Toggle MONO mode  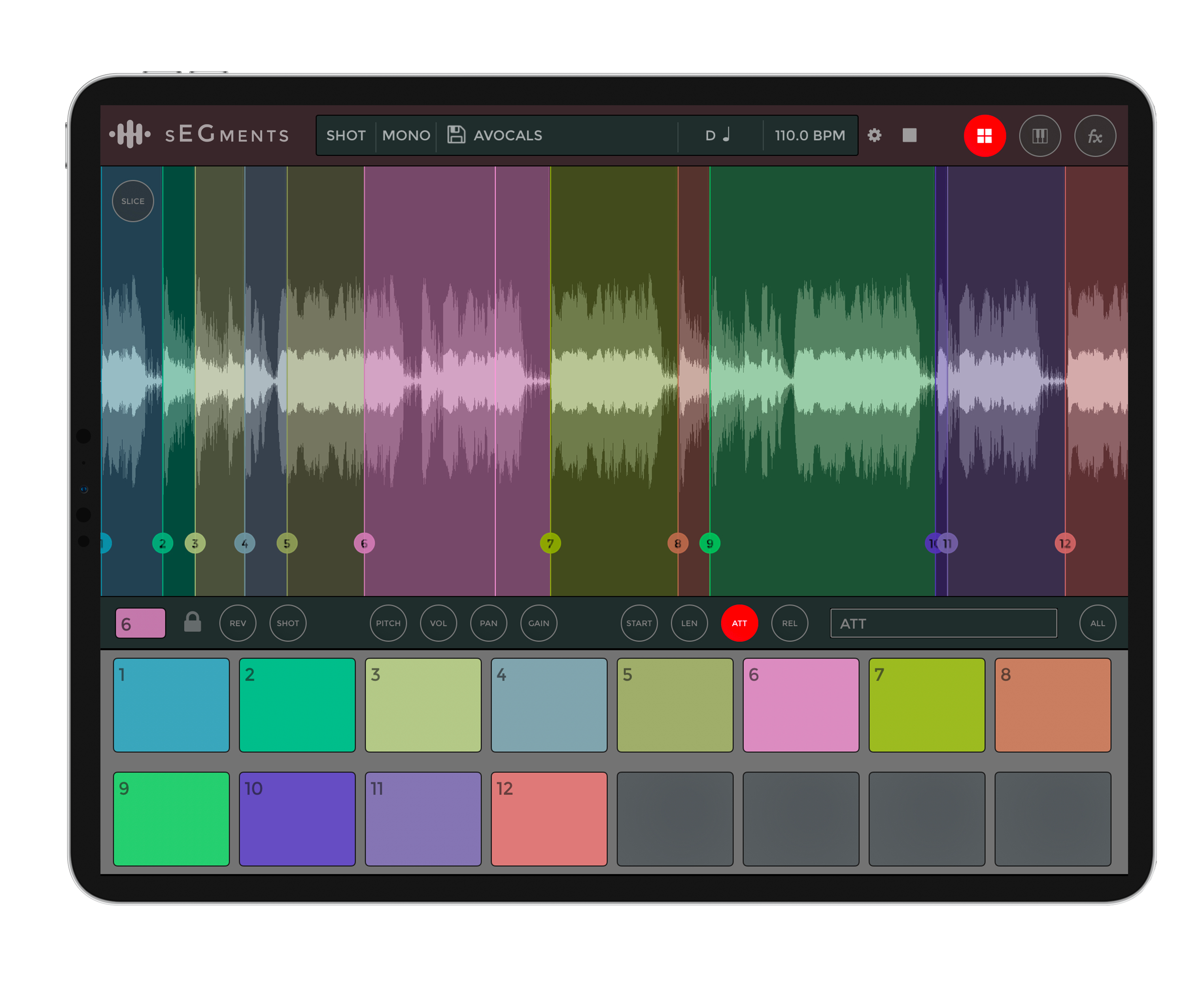(406, 135)
